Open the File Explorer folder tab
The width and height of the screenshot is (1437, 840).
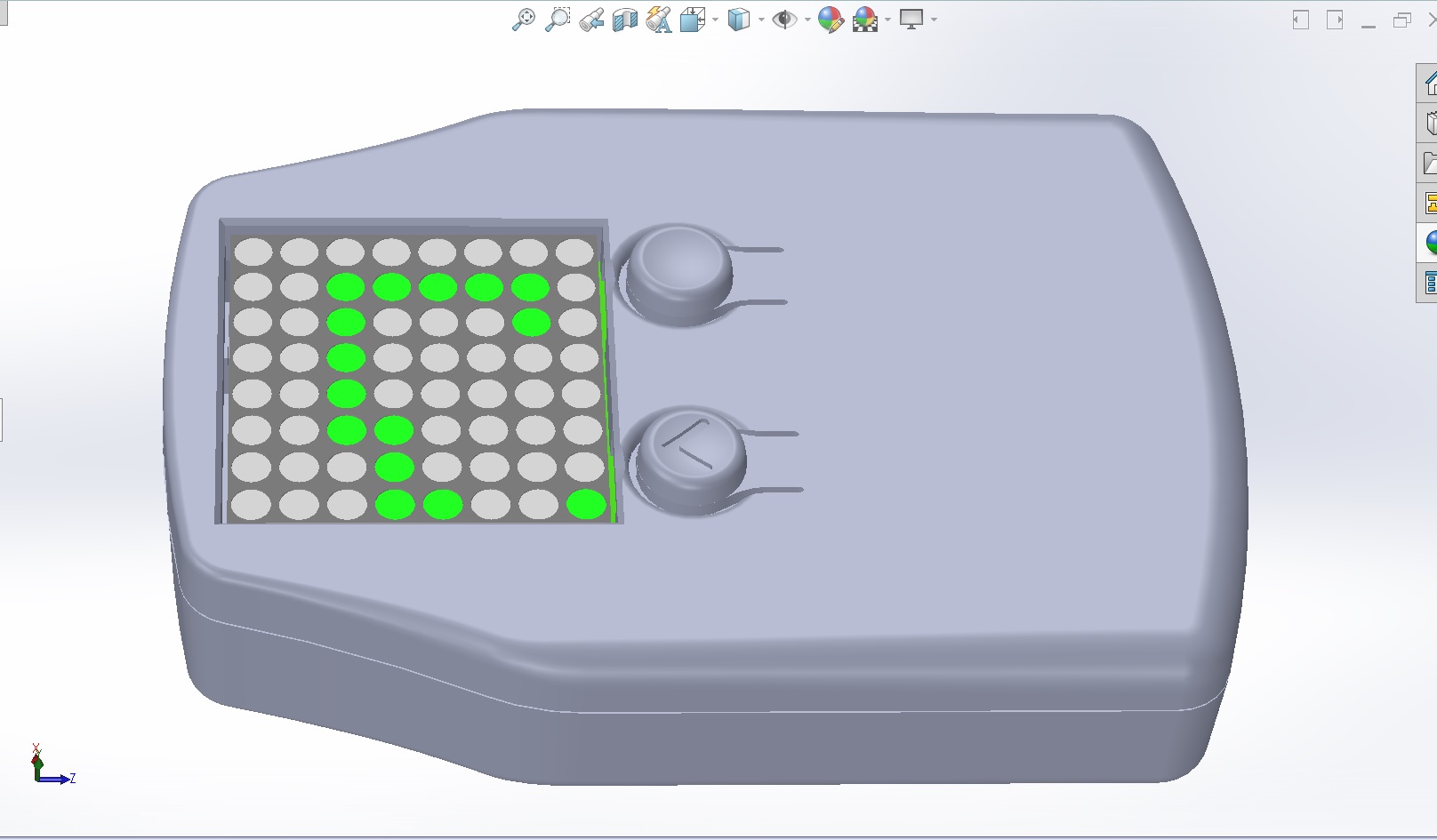click(x=1429, y=163)
